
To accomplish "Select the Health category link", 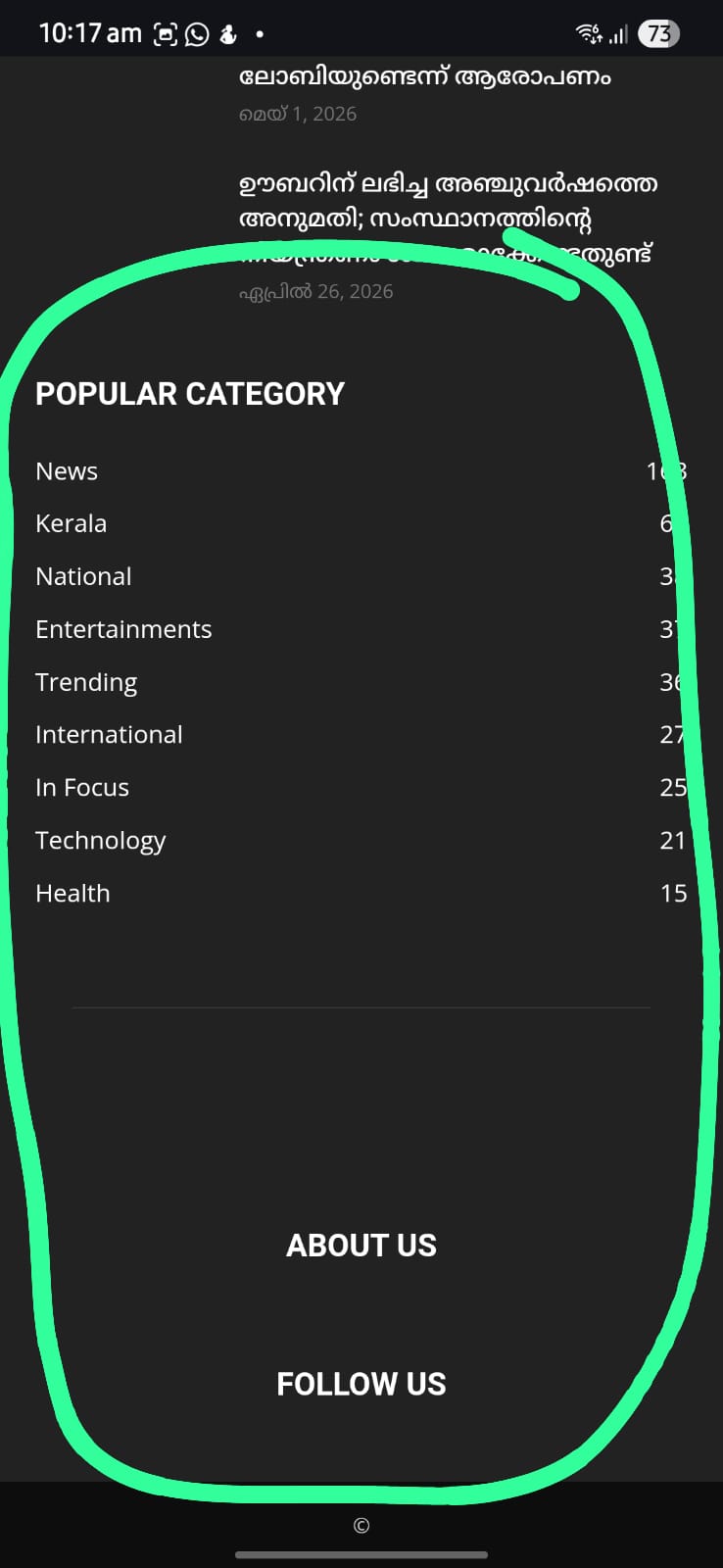I will pyautogui.click(x=72, y=894).
